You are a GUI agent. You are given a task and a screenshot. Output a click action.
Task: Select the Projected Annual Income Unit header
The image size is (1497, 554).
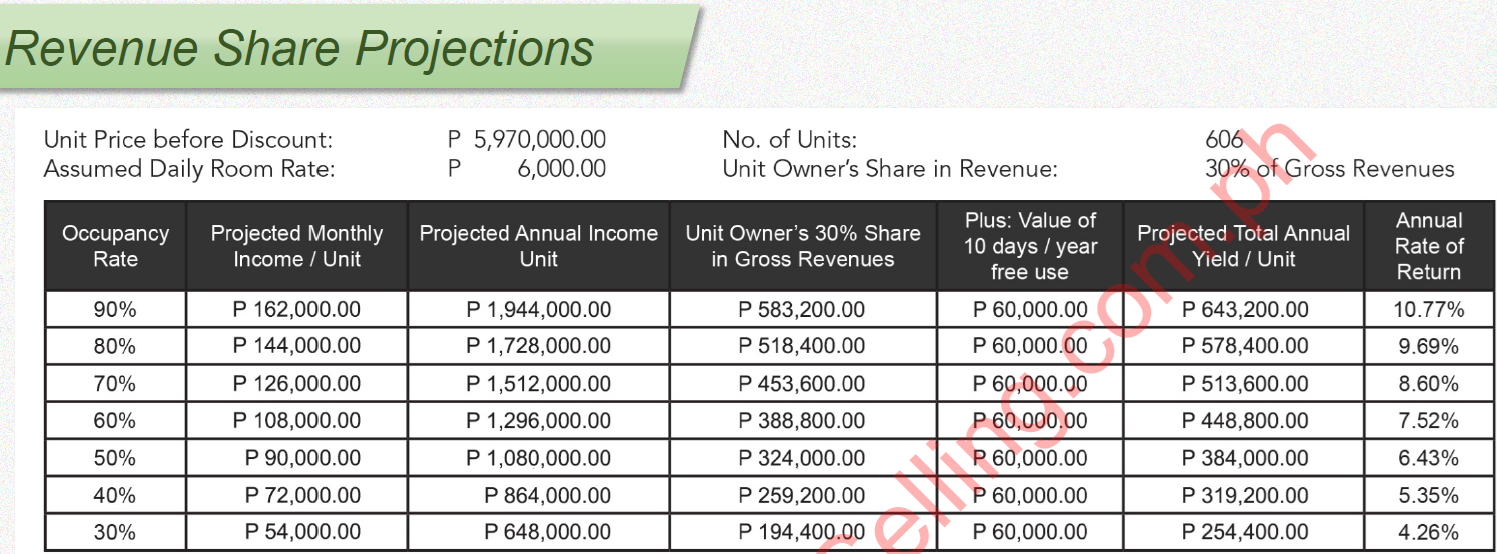pyautogui.click(x=538, y=246)
